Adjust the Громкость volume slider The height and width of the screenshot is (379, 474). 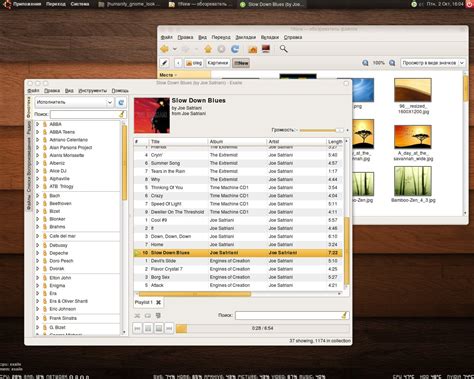[x=321, y=130]
